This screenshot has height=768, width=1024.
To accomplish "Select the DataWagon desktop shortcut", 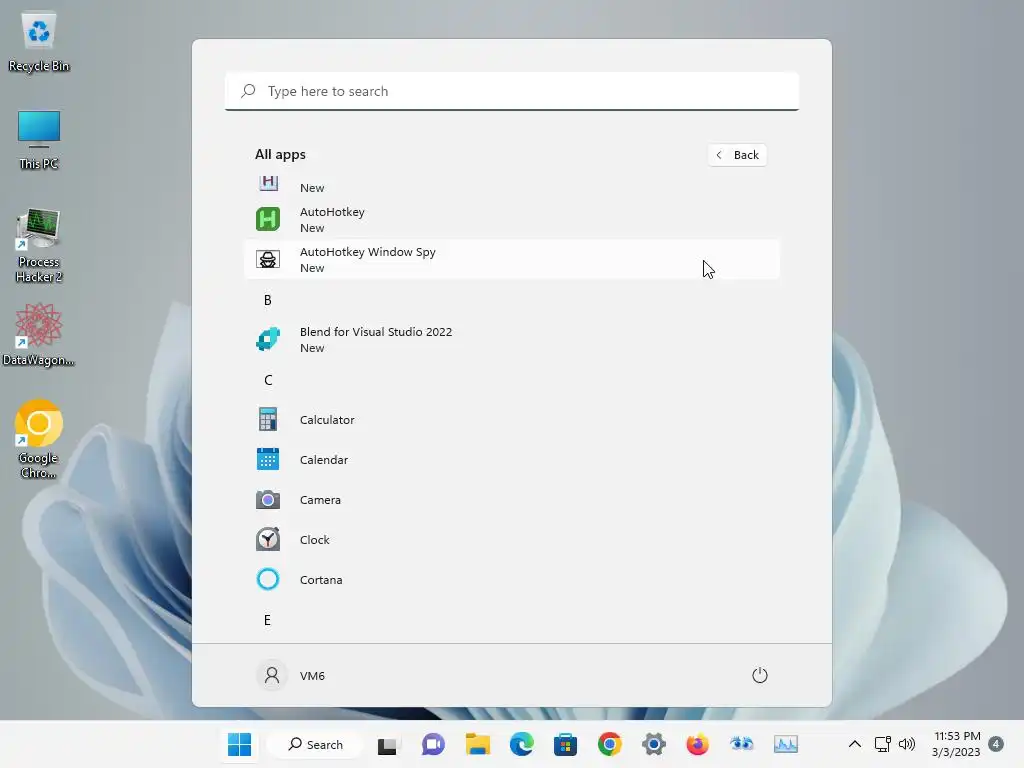I will tap(39, 335).
